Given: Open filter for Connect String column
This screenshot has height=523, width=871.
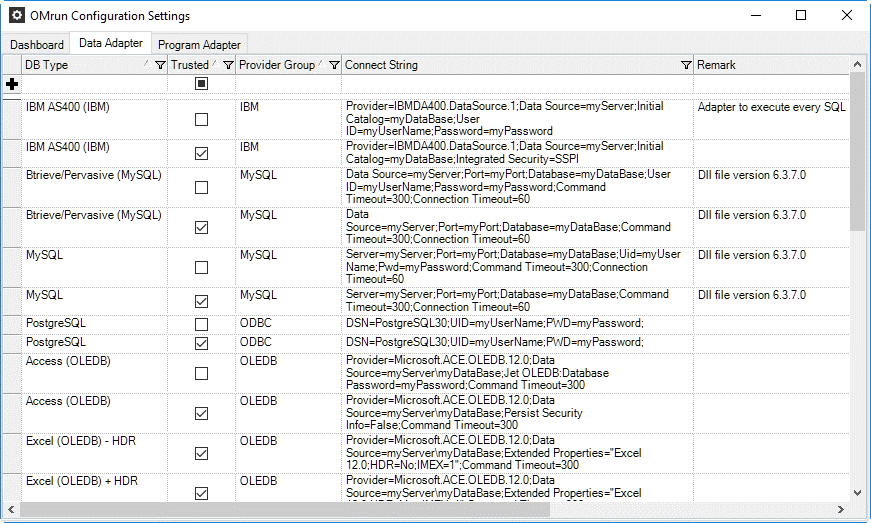Looking at the screenshot, I should (x=686, y=65).
